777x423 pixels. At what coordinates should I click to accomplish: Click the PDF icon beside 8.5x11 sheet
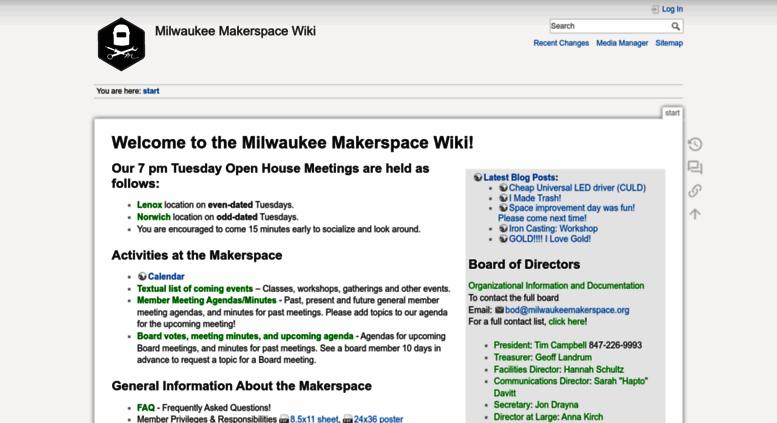coord(283,419)
